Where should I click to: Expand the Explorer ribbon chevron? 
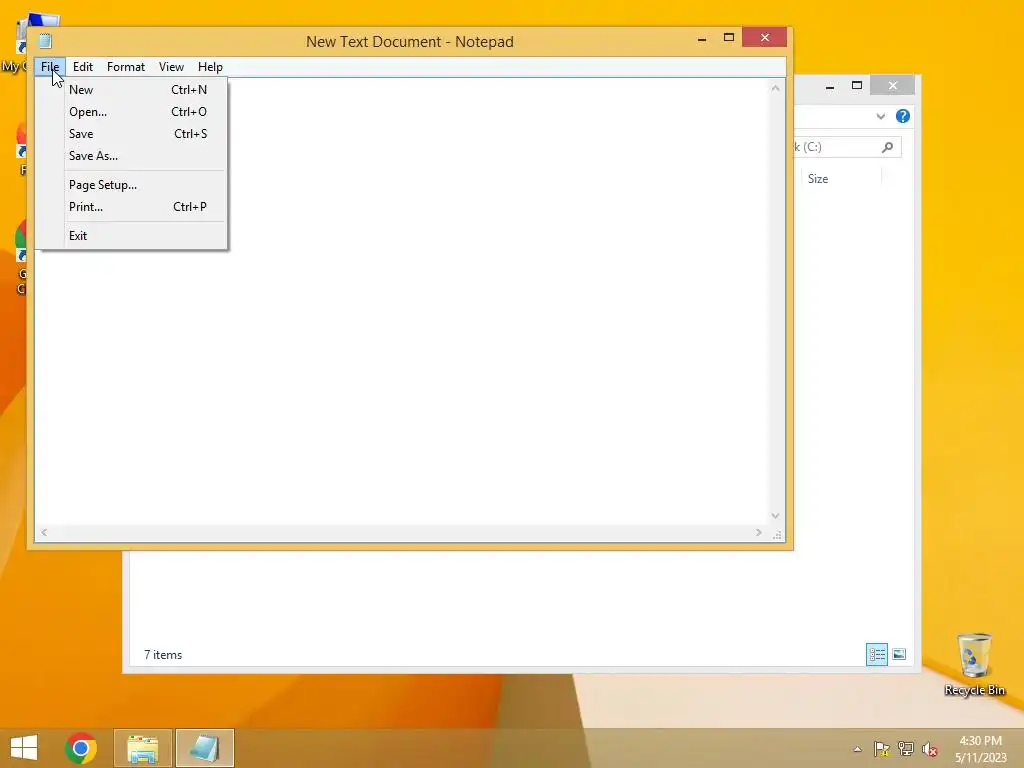(880, 116)
